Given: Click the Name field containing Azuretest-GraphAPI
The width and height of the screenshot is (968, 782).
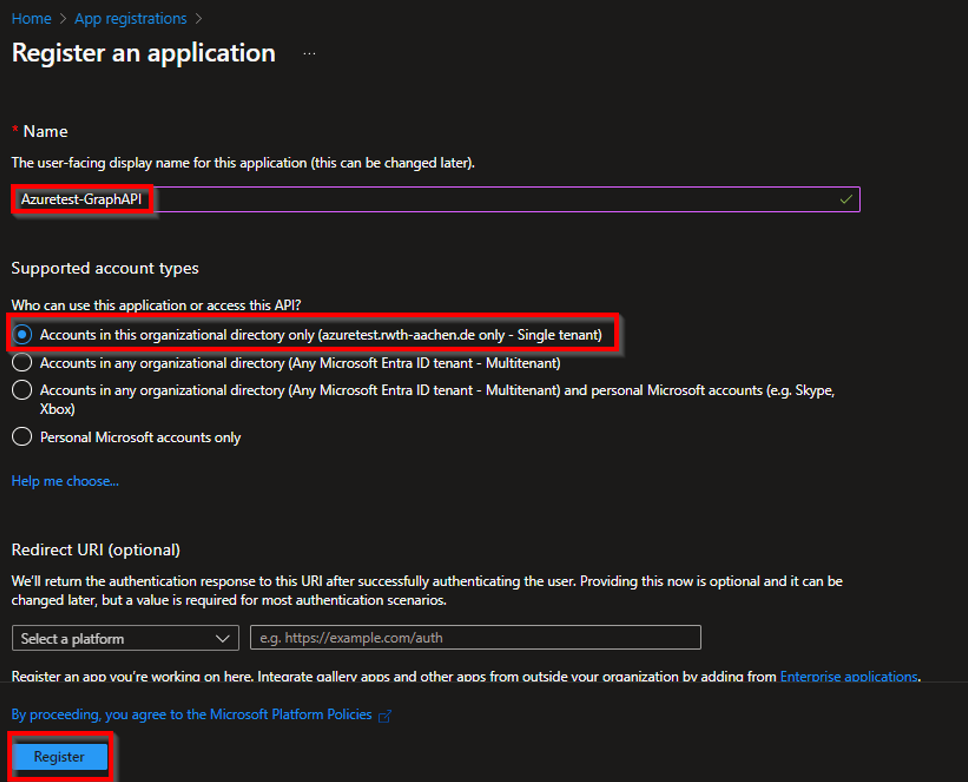Looking at the screenshot, I should [430, 199].
